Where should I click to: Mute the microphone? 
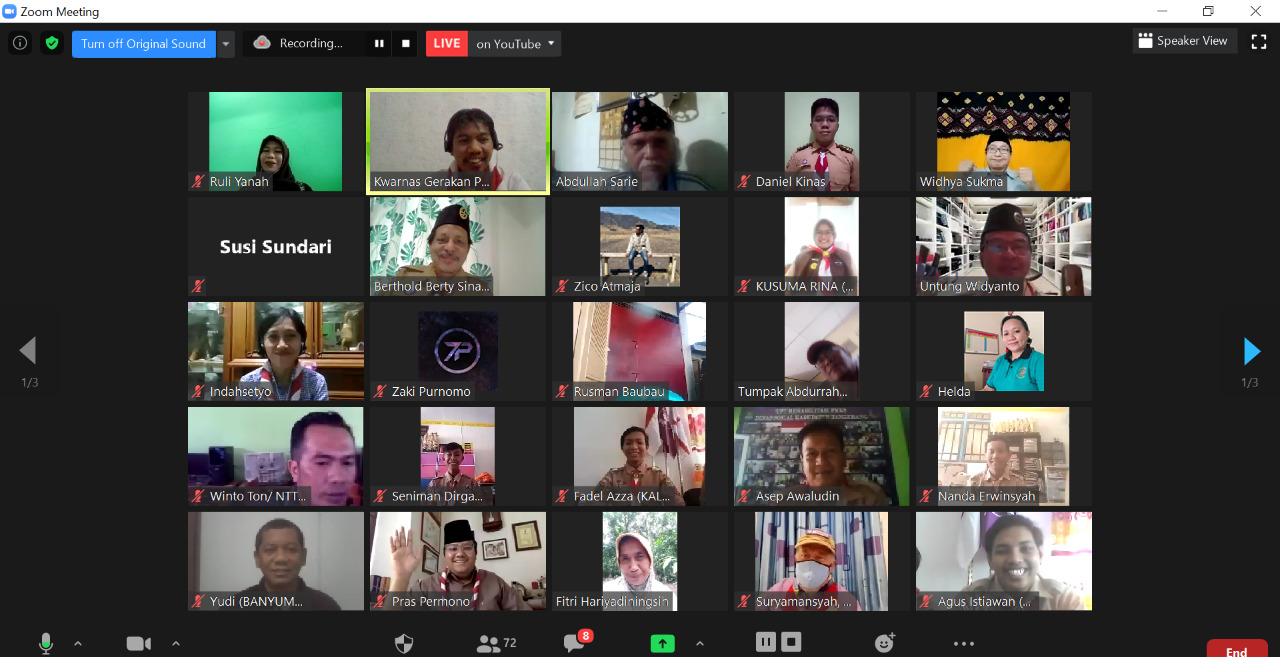pos(45,643)
